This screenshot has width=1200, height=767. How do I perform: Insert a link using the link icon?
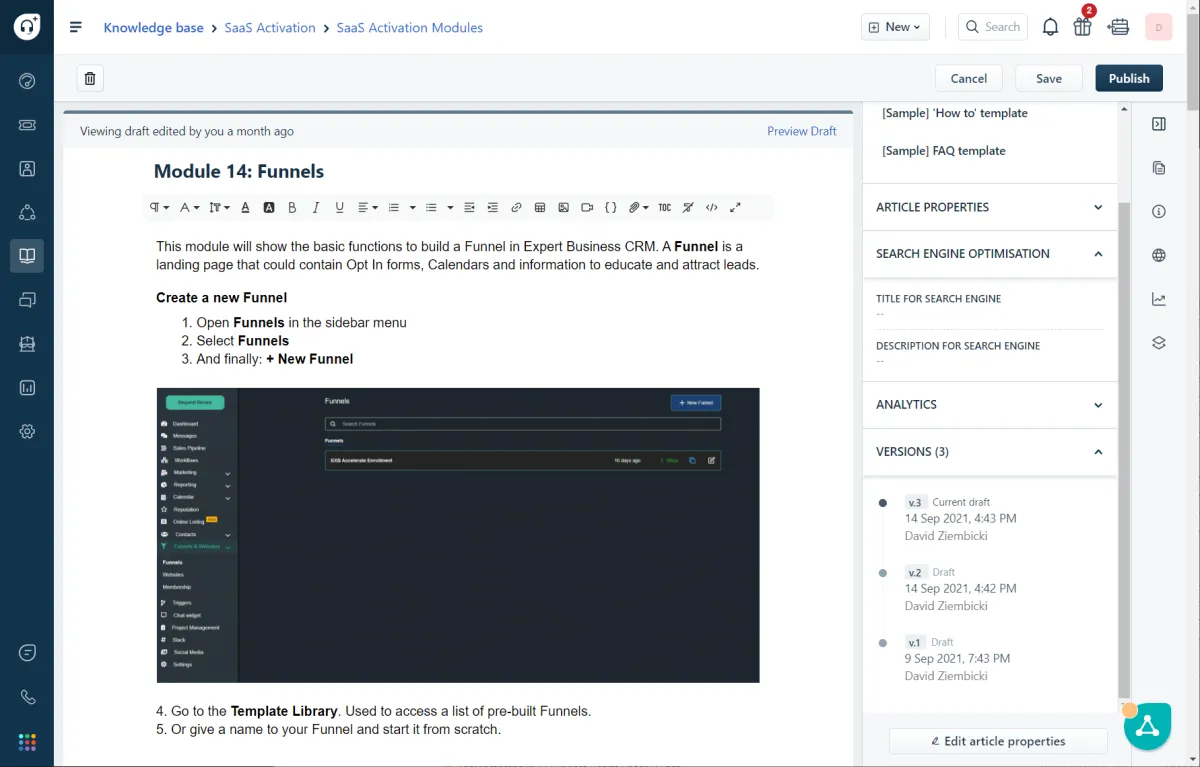tap(516, 207)
